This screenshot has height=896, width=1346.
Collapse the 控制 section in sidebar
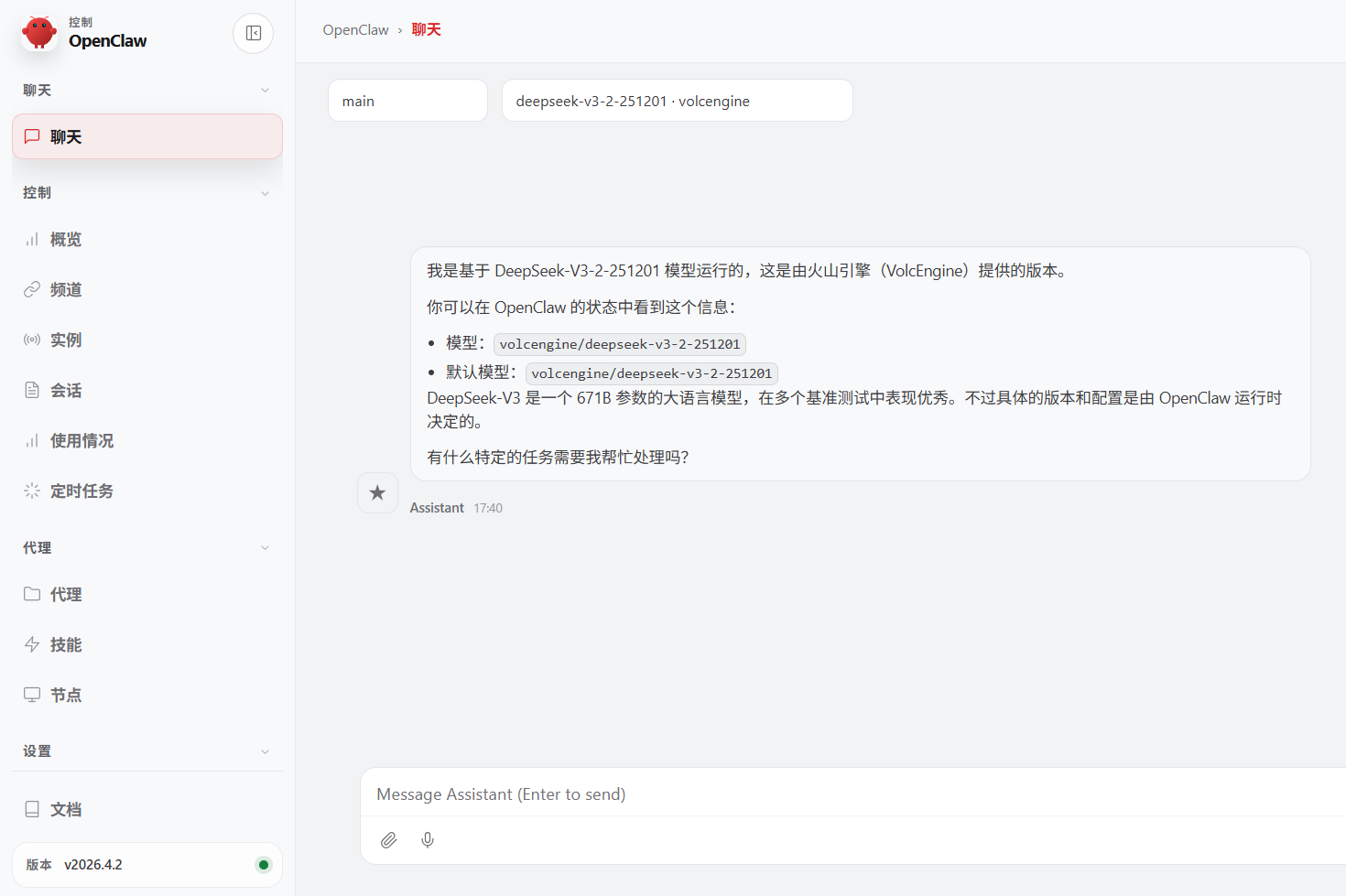tap(265, 192)
